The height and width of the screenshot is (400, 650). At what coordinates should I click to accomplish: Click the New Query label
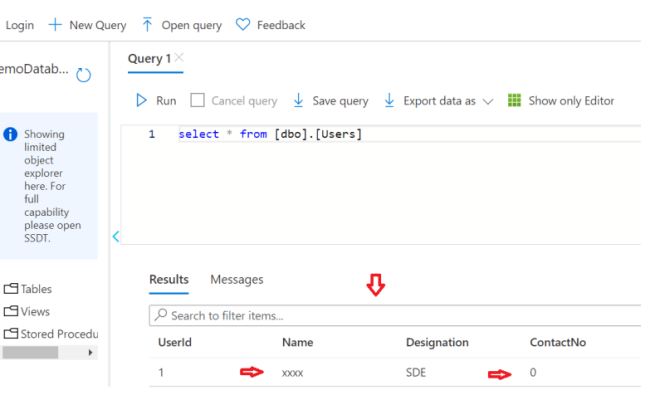98,25
